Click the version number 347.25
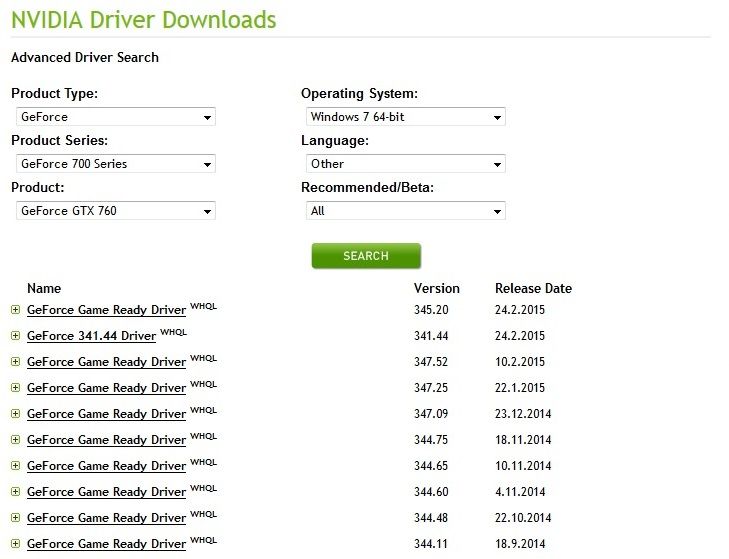 click(x=431, y=388)
